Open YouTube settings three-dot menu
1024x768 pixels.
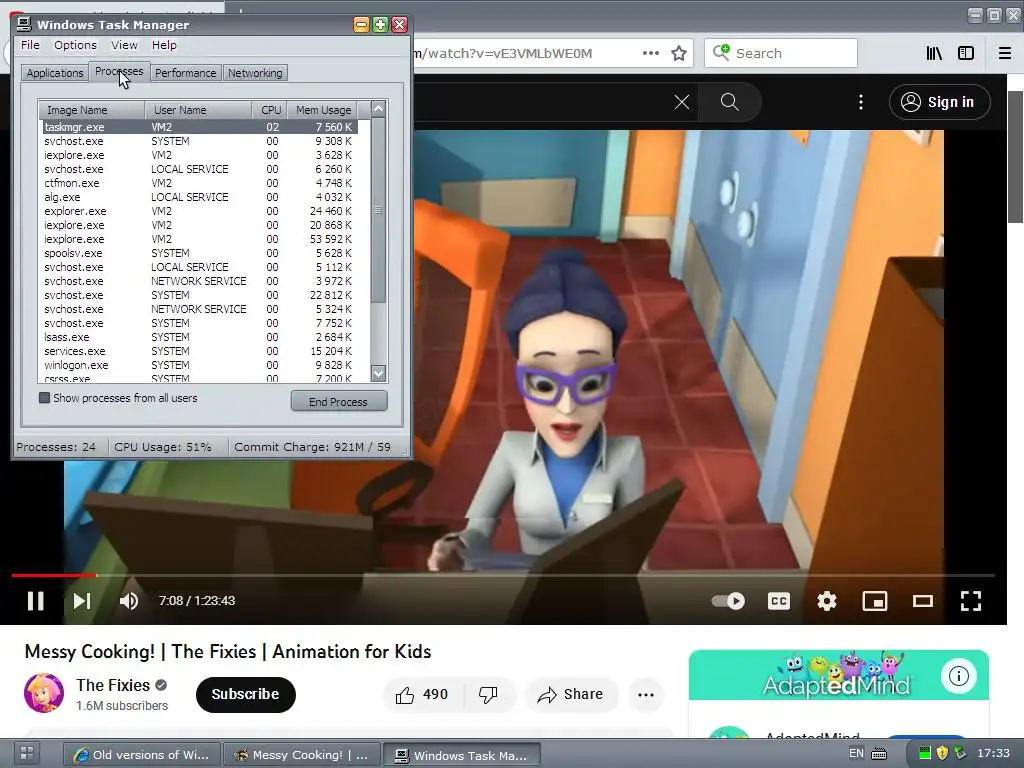pos(861,102)
